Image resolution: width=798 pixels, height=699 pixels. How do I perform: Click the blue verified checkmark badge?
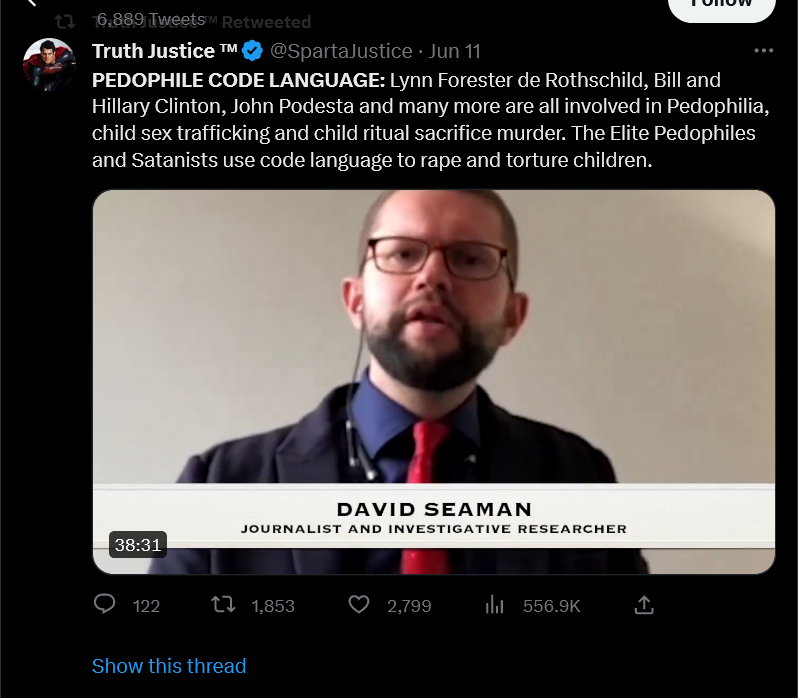click(x=252, y=51)
